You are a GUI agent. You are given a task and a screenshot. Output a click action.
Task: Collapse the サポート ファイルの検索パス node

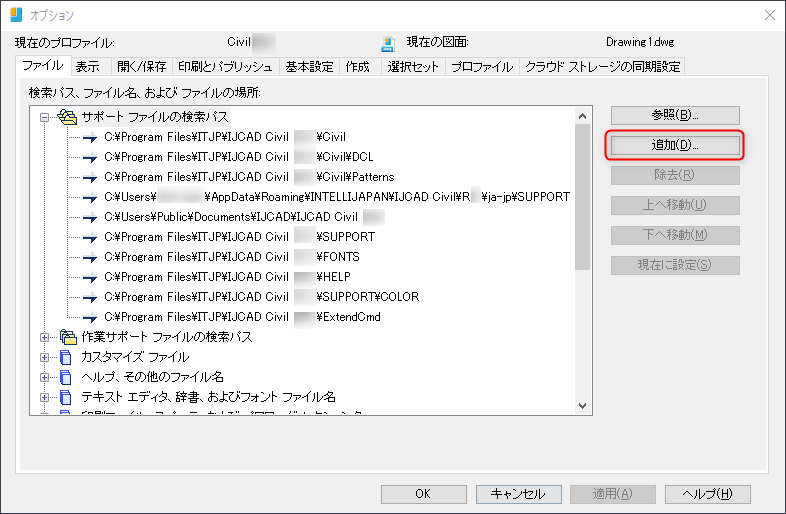[45, 117]
